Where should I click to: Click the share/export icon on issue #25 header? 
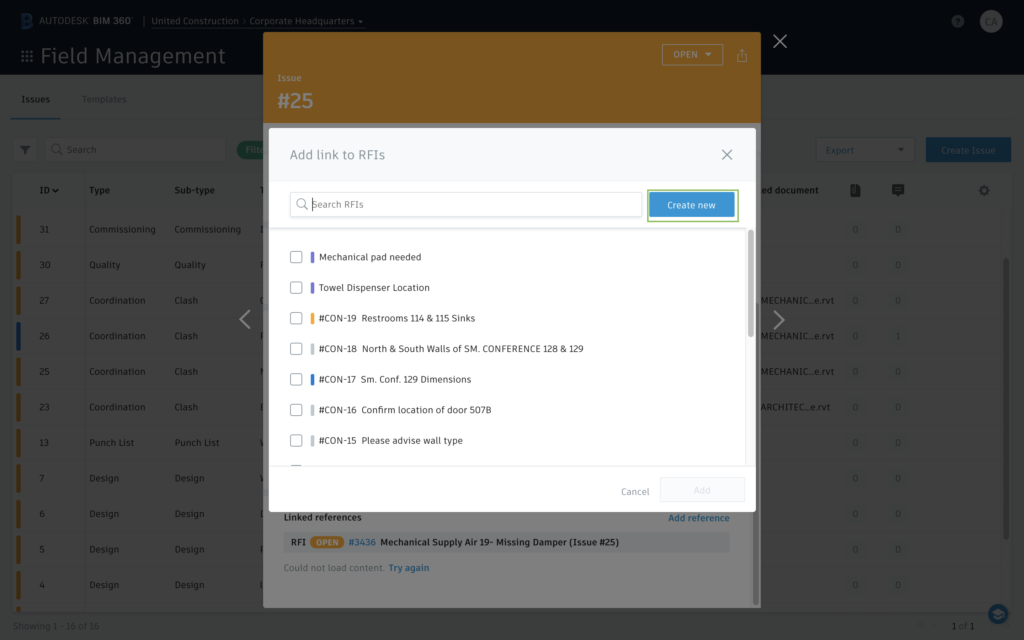click(742, 56)
